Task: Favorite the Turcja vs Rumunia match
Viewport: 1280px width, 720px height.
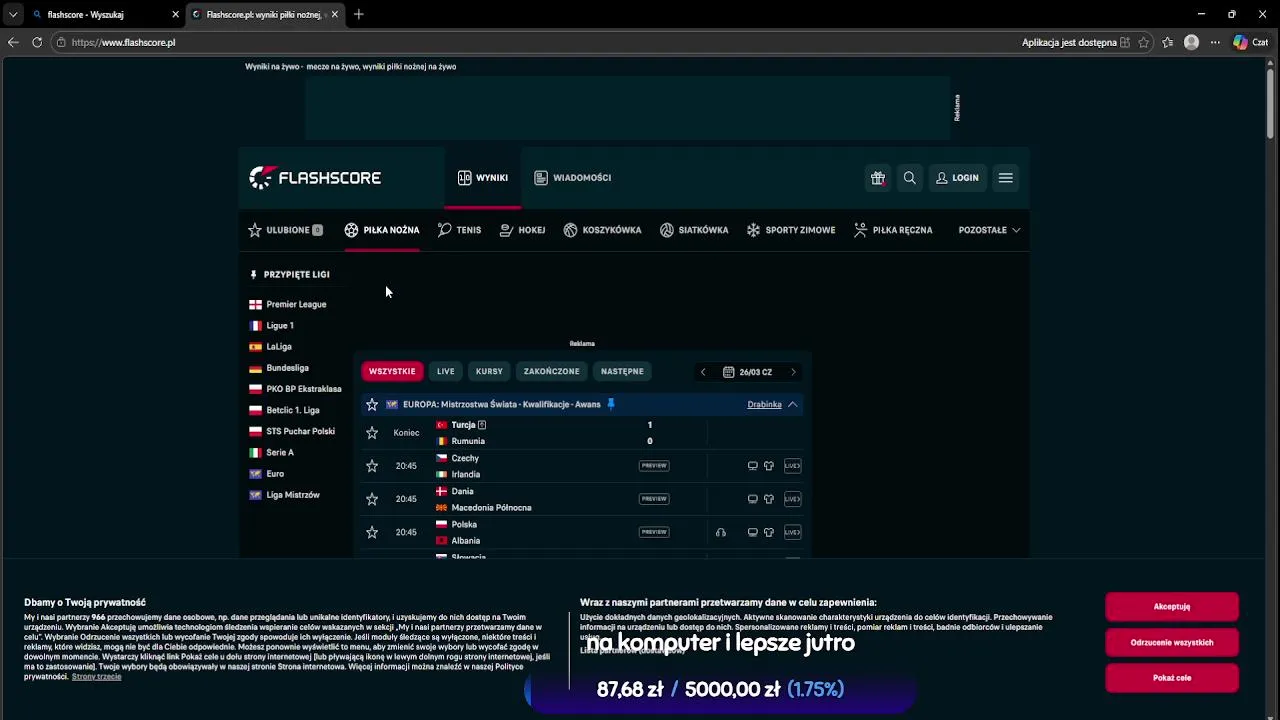Action: coord(372,433)
